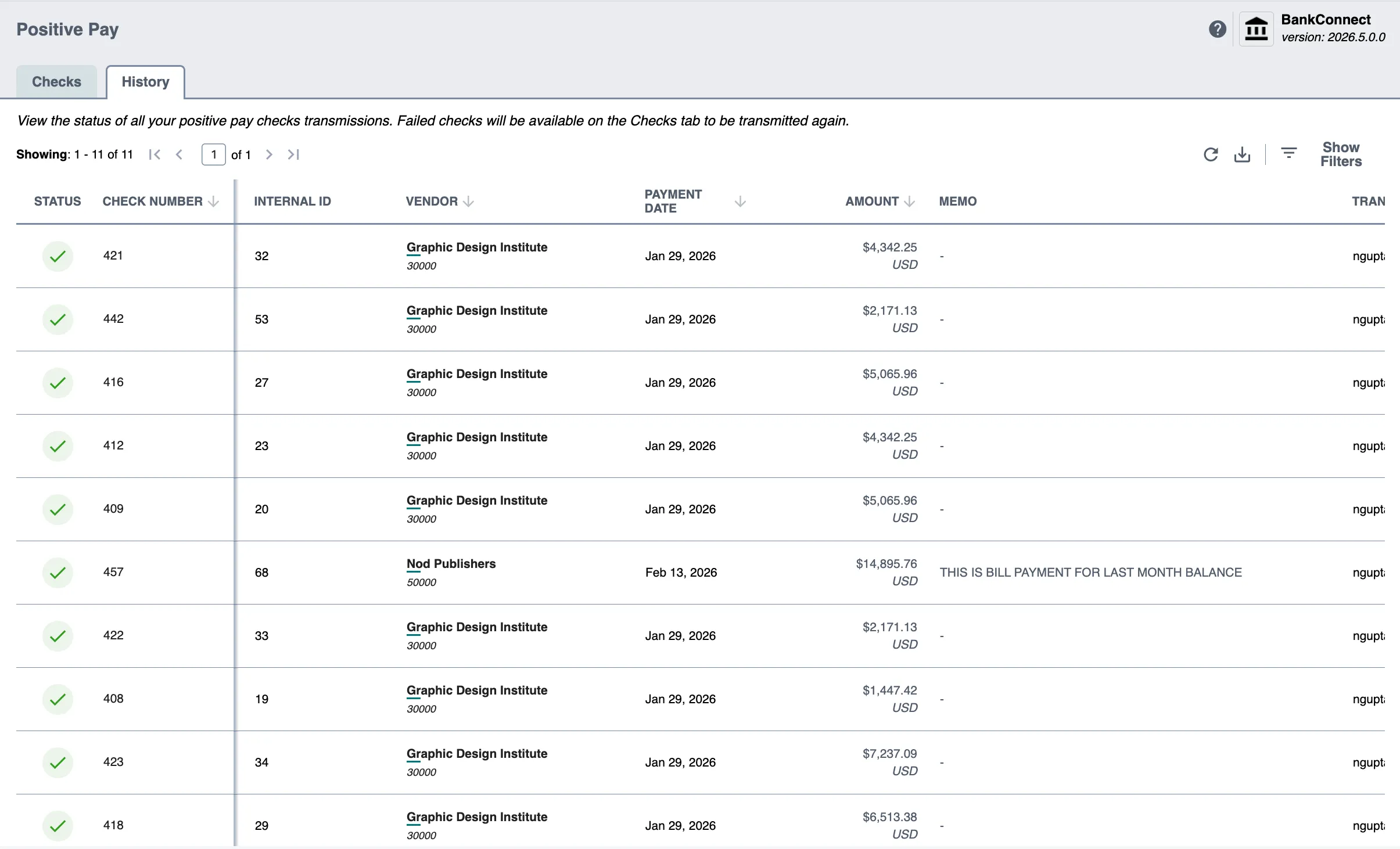Click success status icon for check 421
This screenshot has width=1400, height=849.
coord(58,256)
